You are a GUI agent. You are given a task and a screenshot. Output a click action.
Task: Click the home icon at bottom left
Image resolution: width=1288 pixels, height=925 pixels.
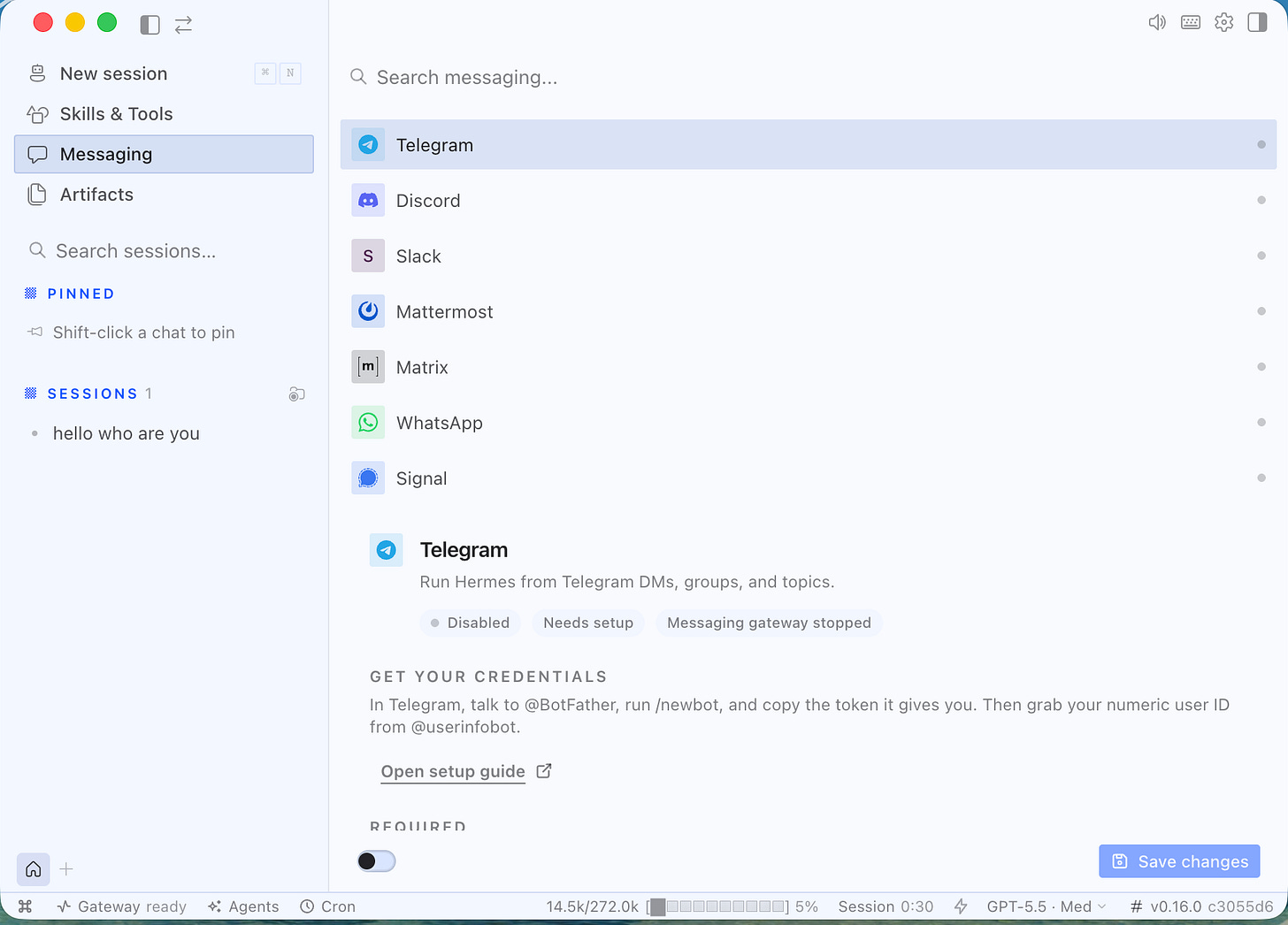click(x=34, y=869)
